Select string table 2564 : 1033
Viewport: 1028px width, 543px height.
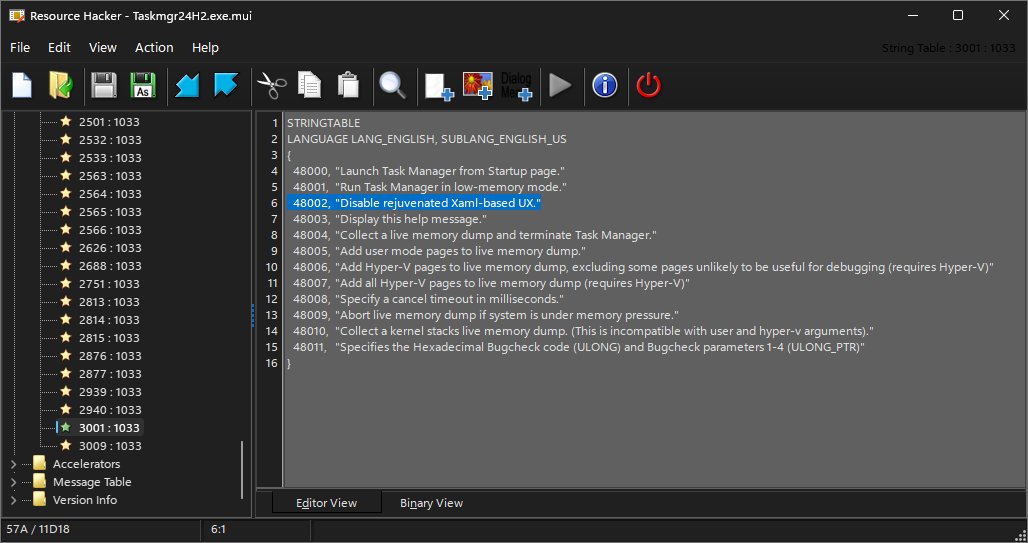pos(109,194)
